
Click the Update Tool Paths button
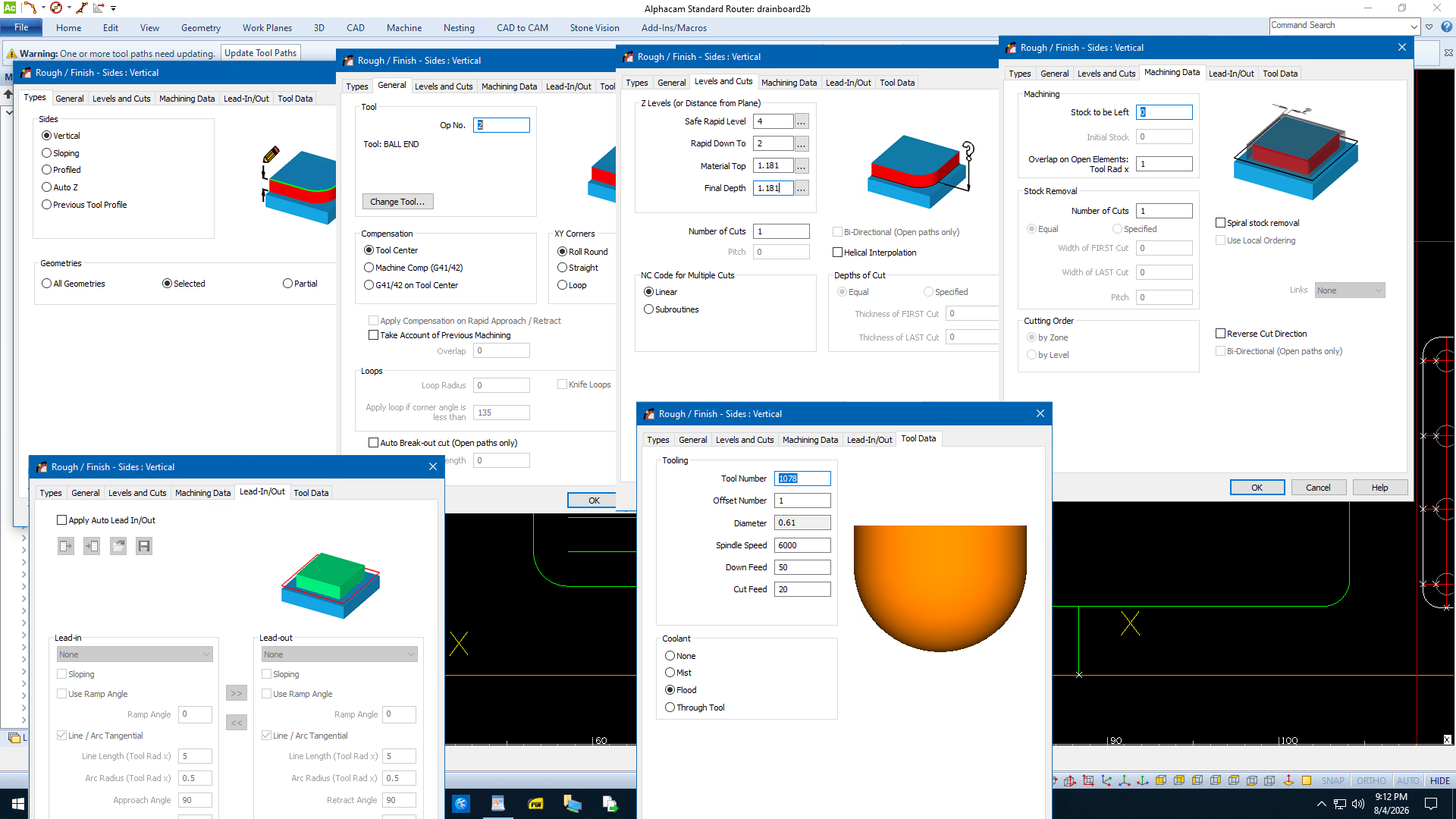point(261,53)
